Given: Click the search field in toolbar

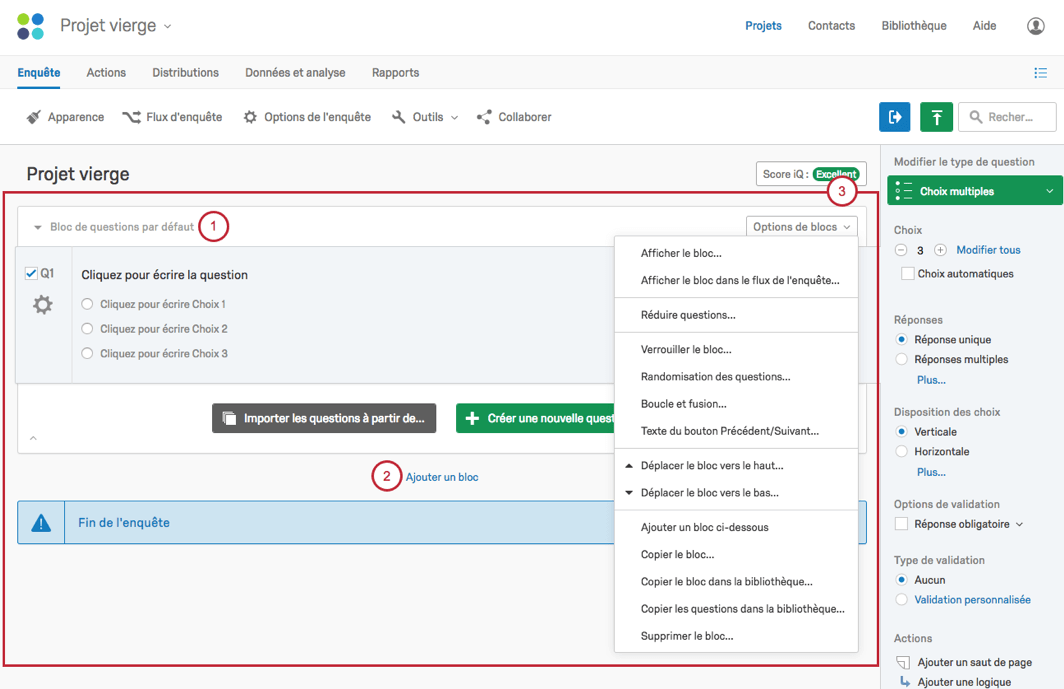Looking at the screenshot, I should [1008, 117].
